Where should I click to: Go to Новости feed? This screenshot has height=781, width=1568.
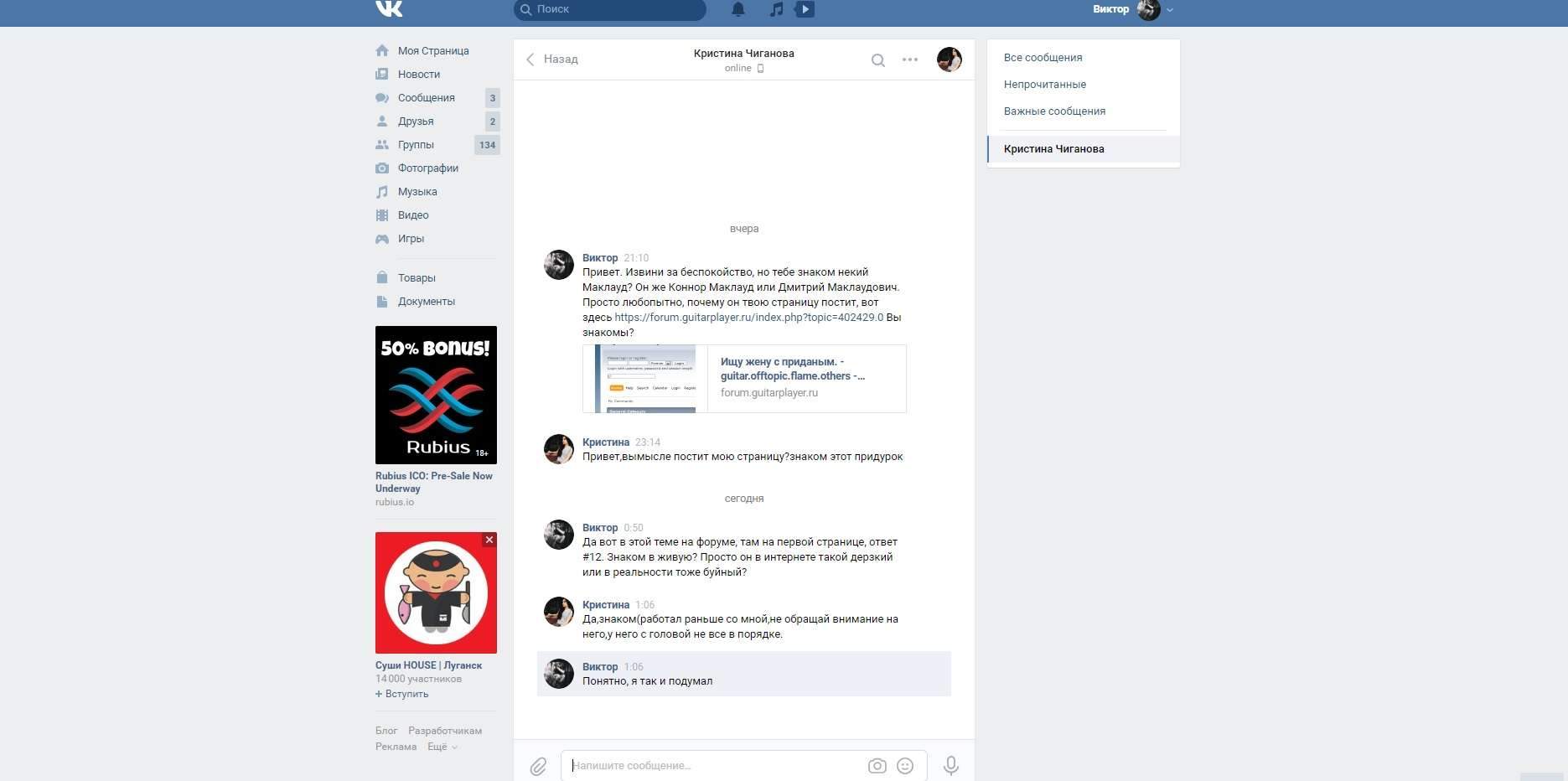tap(419, 75)
